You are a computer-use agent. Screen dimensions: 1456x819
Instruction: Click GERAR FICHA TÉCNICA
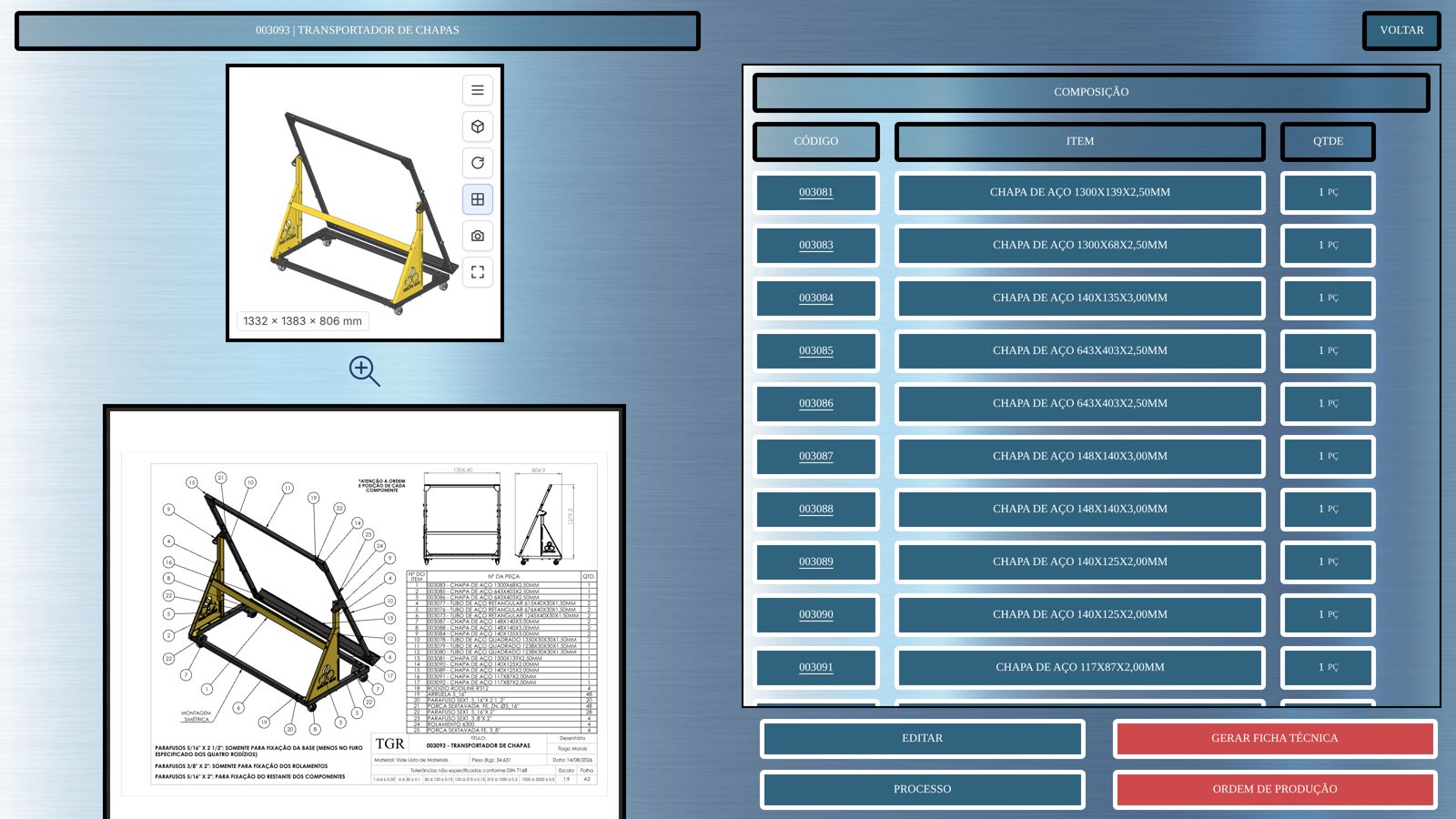(1274, 738)
